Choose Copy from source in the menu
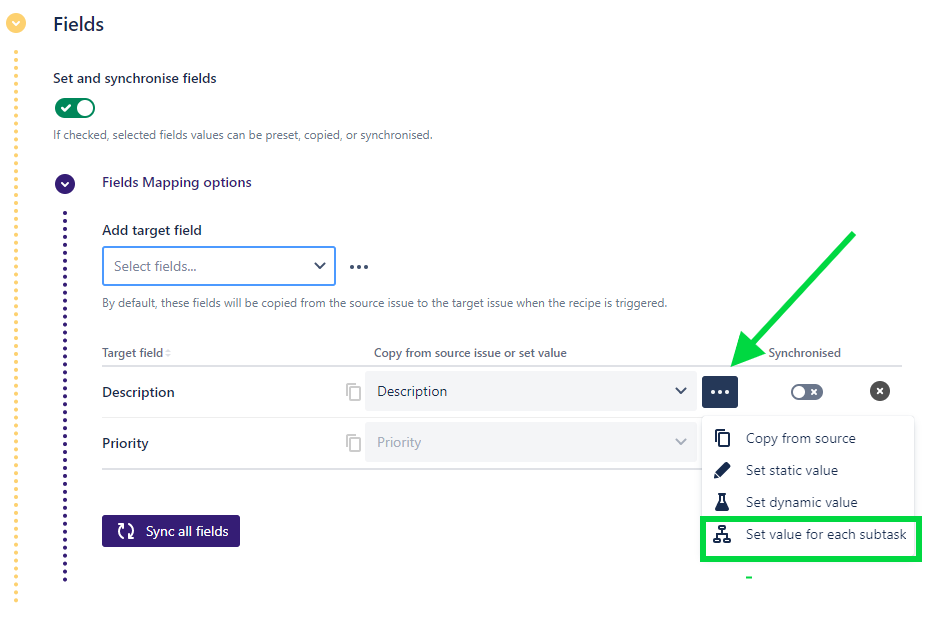The width and height of the screenshot is (941, 621). pos(800,438)
